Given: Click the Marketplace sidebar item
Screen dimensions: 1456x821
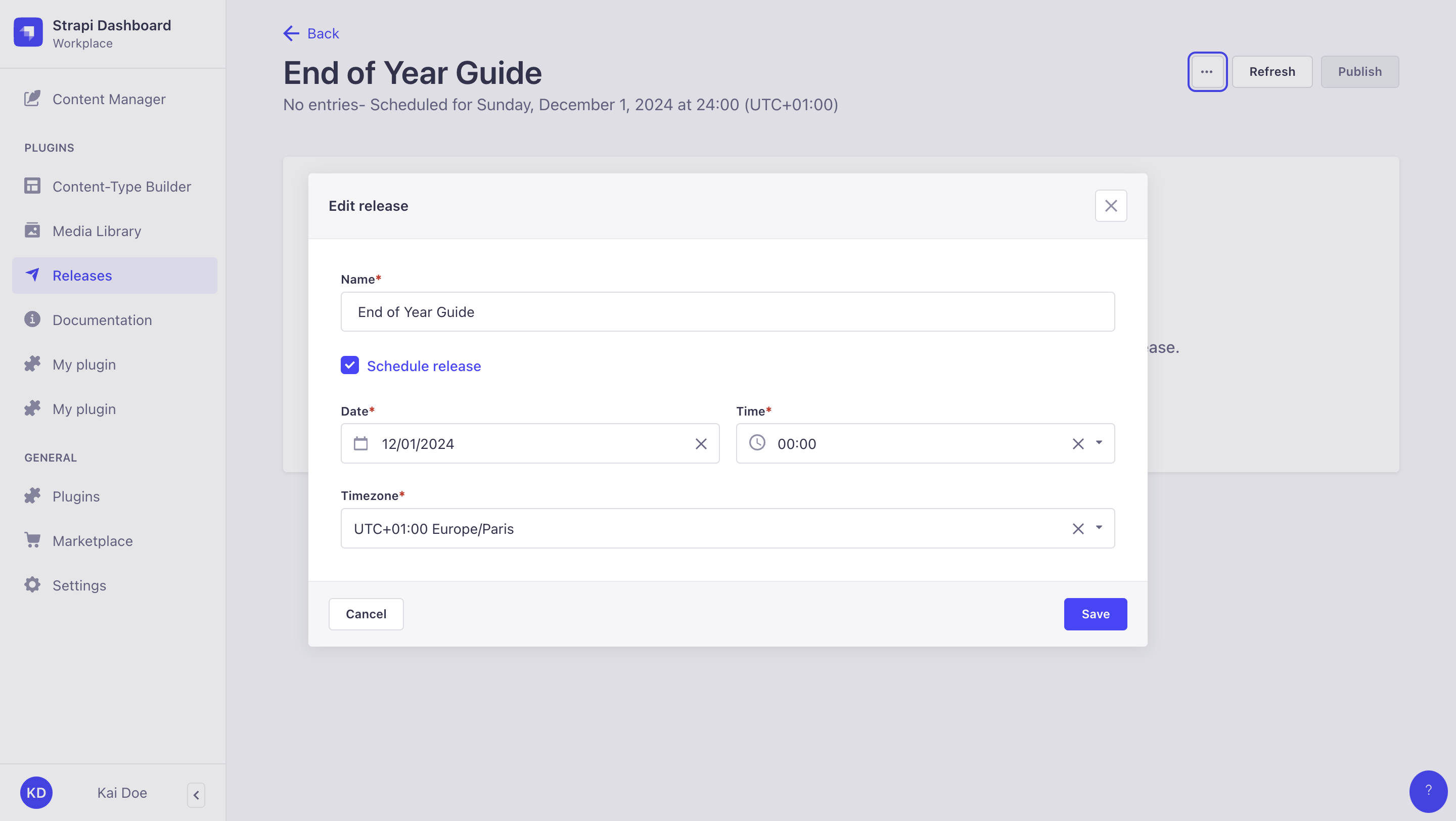Looking at the screenshot, I should 92,540.
